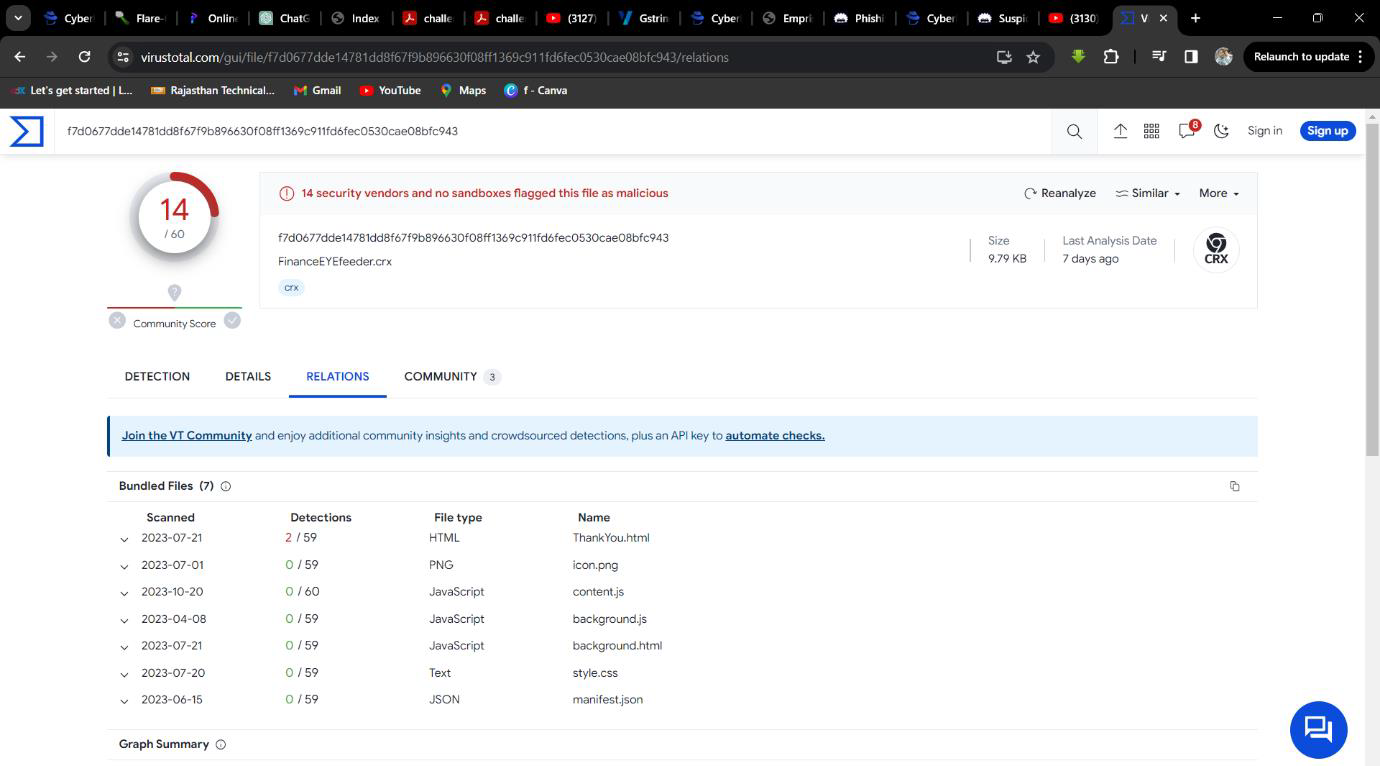The image size is (1380, 766).
Task: Switch to the COMMUNITY tab
Action: click(x=440, y=376)
